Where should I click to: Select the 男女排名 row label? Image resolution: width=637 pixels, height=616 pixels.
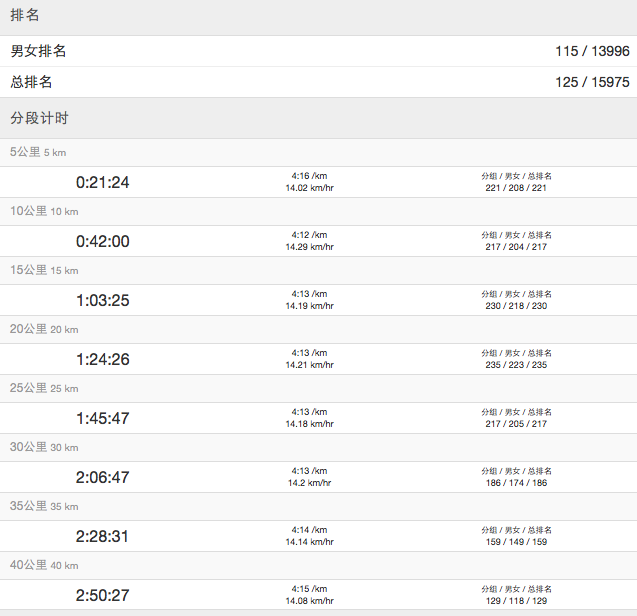(x=39, y=51)
